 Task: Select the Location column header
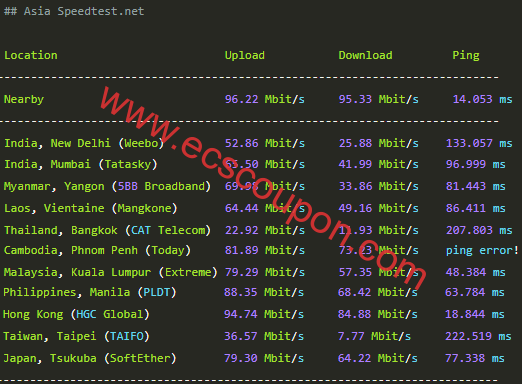[31, 55]
